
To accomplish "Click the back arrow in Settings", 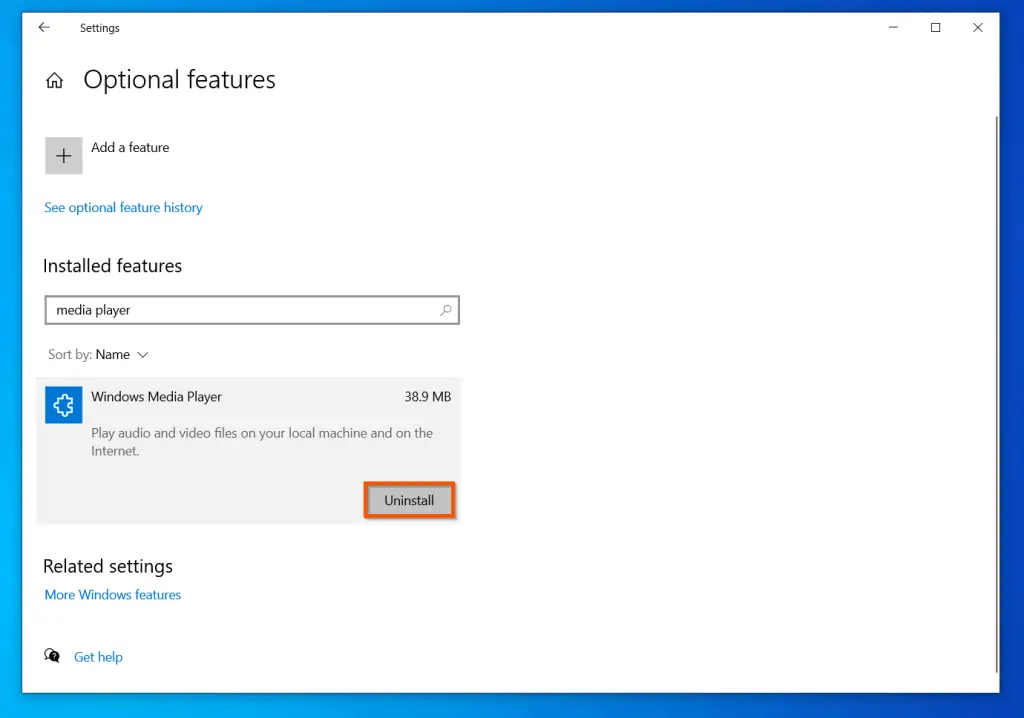I will coord(42,27).
